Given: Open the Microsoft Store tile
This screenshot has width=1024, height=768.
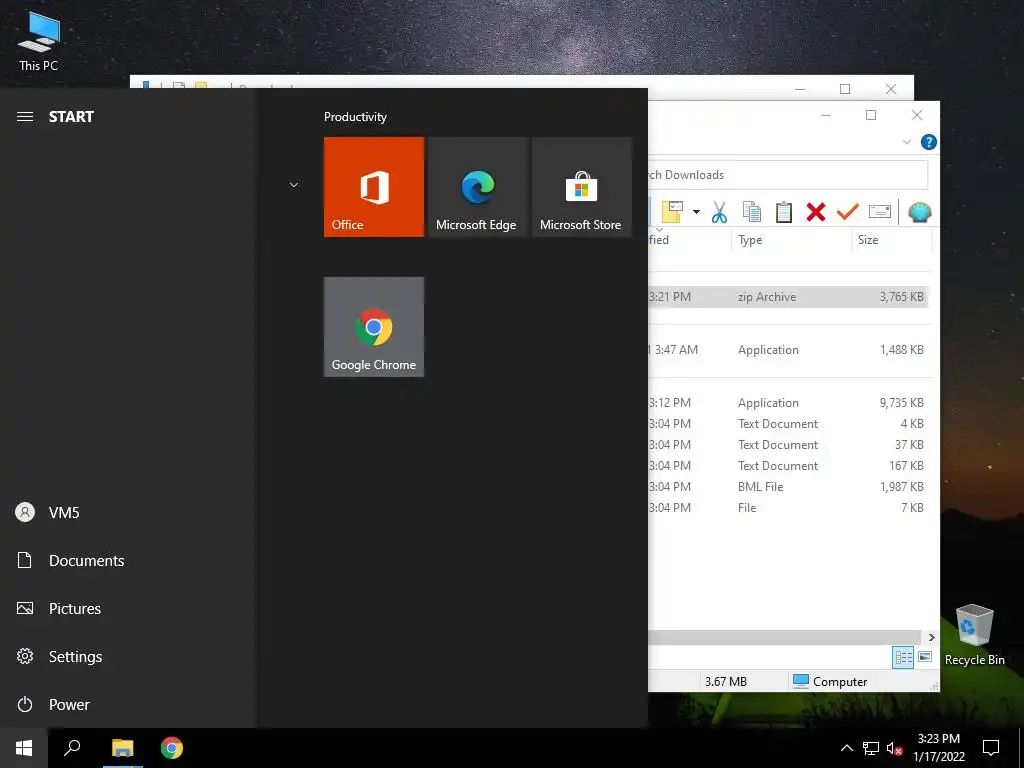Looking at the screenshot, I should click(582, 187).
